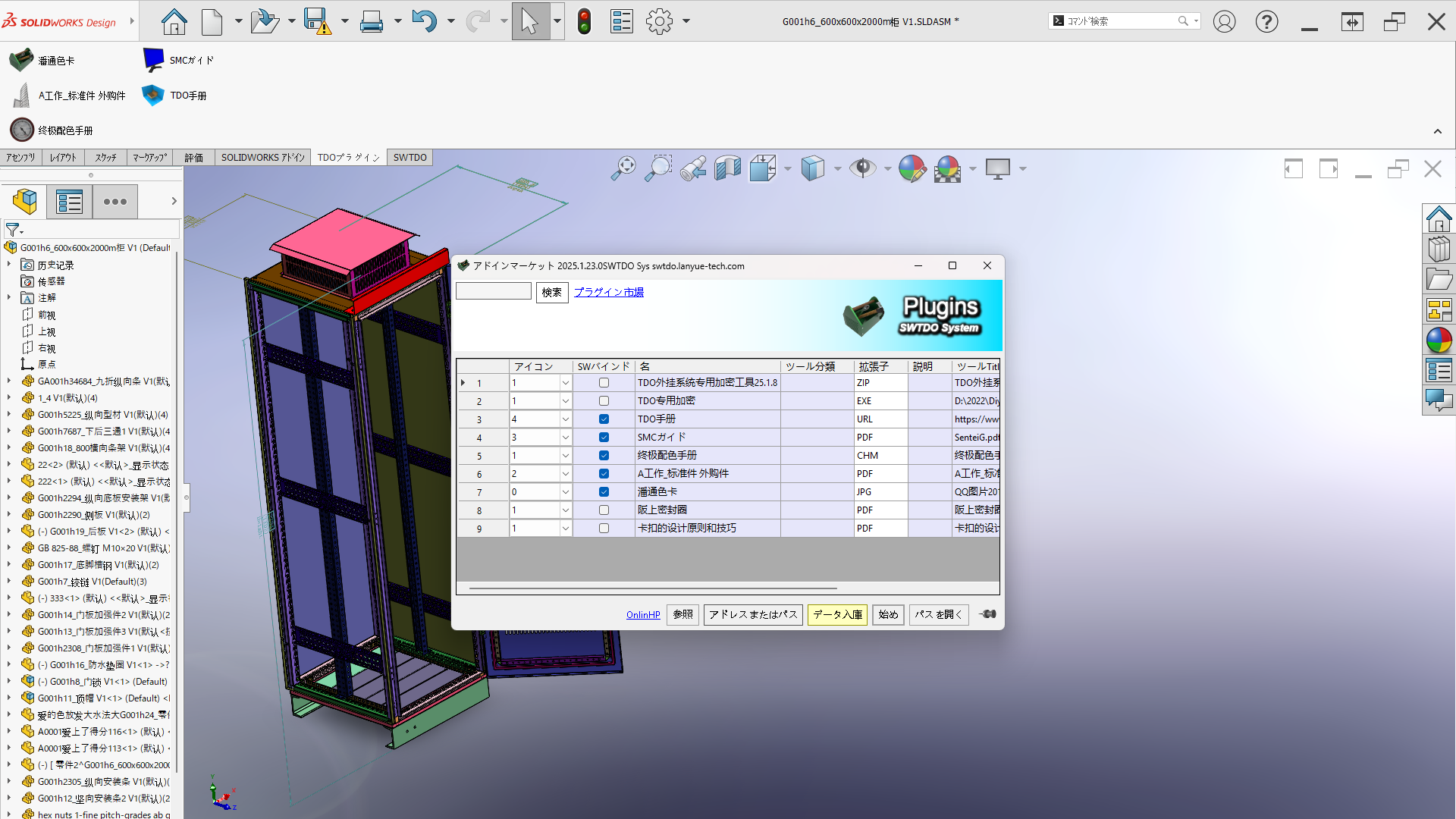The width and height of the screenshot is (1456, 819).
Task: Switch to the SWTDO tab
Action: coord(409,158)
